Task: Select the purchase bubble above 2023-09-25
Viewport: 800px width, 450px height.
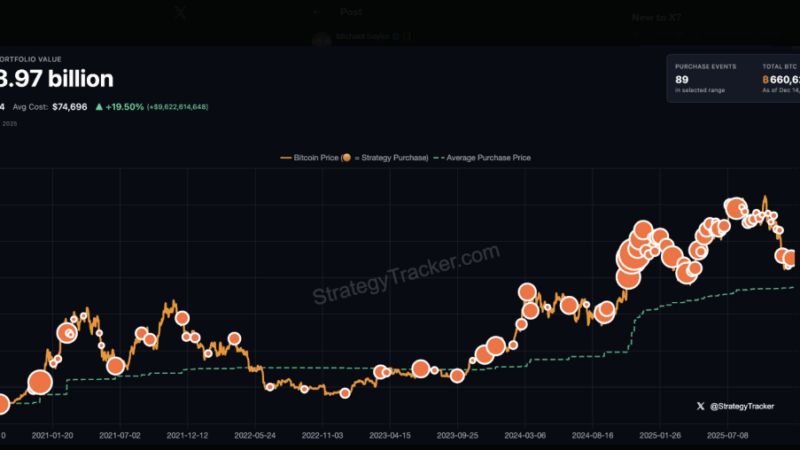Action: (457, 376)
